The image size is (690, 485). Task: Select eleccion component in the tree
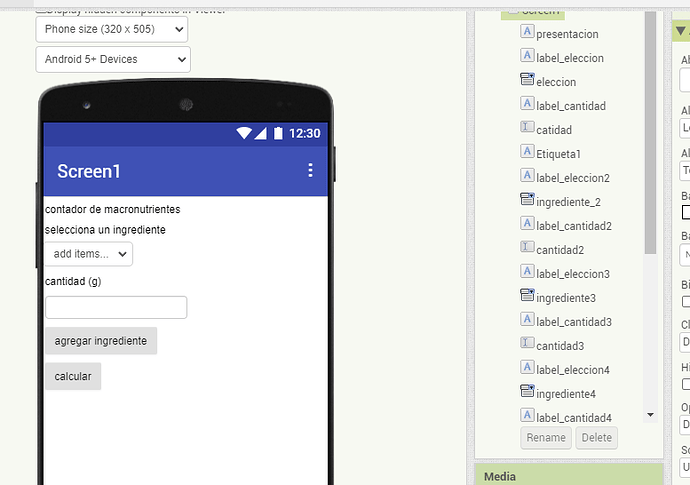click(x=556, y=82)
